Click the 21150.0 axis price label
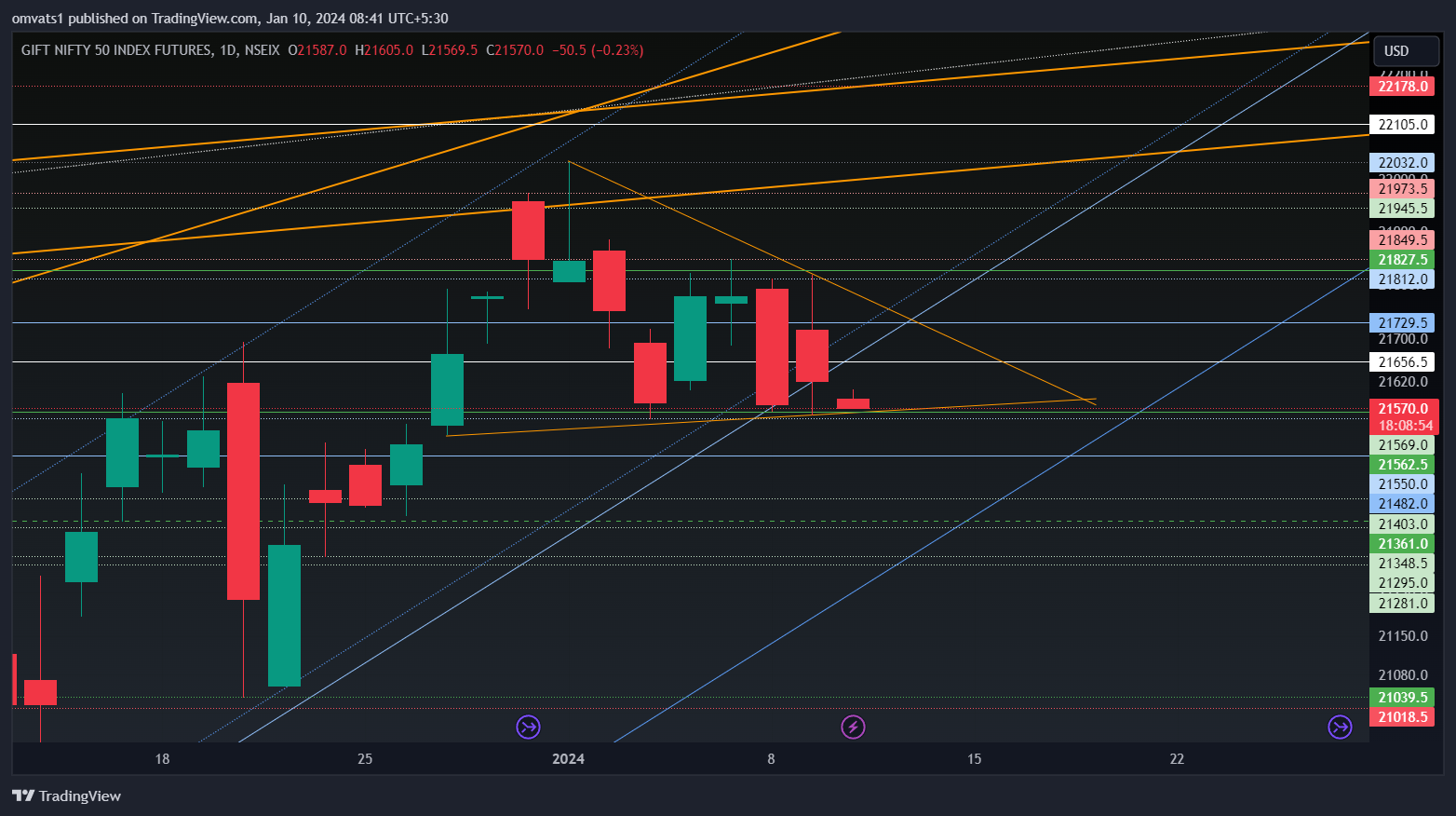This screenshot has width=1456, height=816. coord(1403,636)
